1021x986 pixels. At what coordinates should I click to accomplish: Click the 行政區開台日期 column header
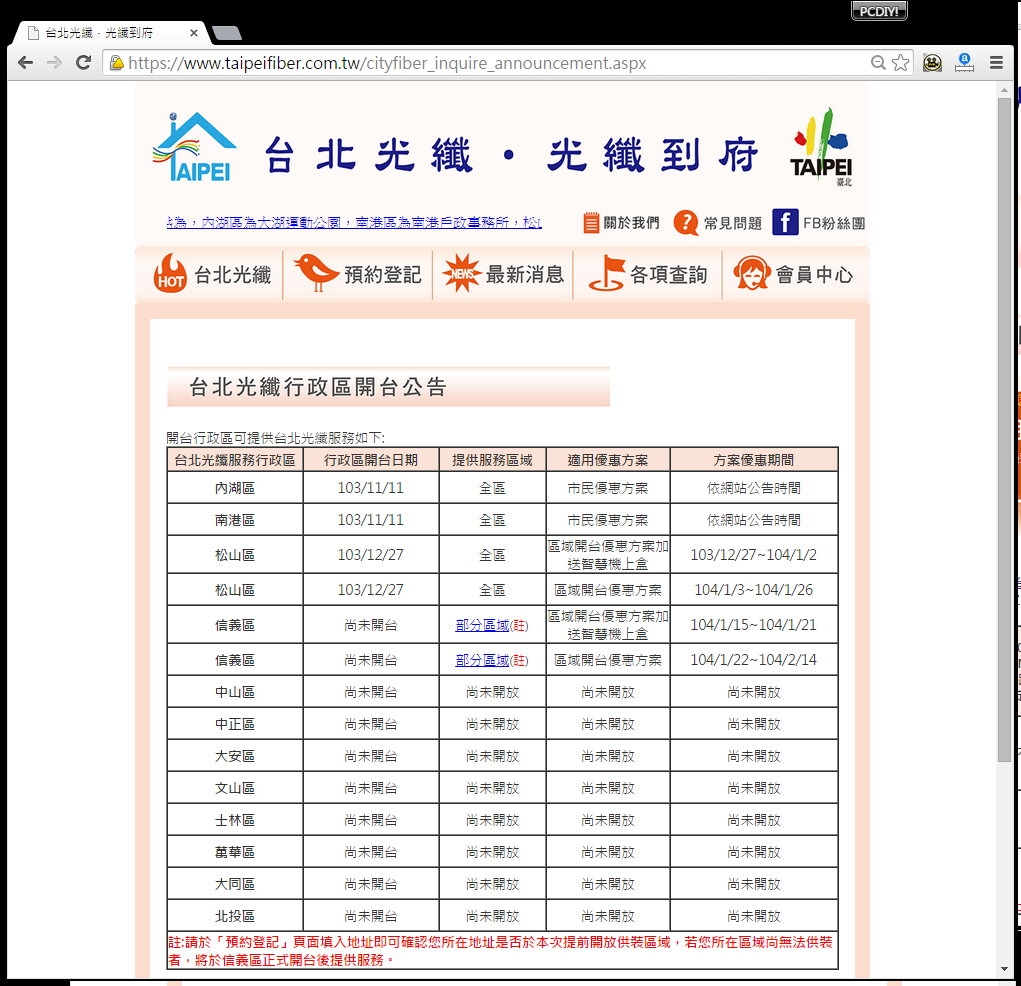371,460
